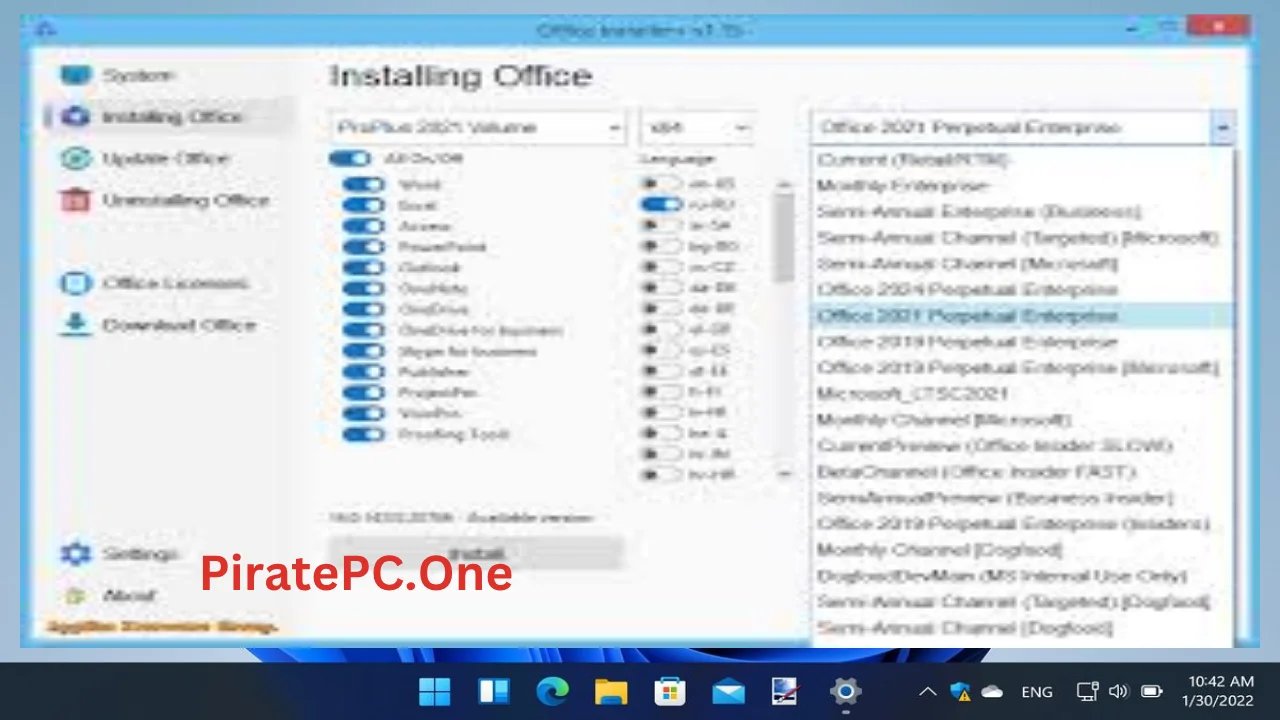Open the Widgets taskbar icon
This screenshot has width=1280, height=720.
[x=494, y=691]
